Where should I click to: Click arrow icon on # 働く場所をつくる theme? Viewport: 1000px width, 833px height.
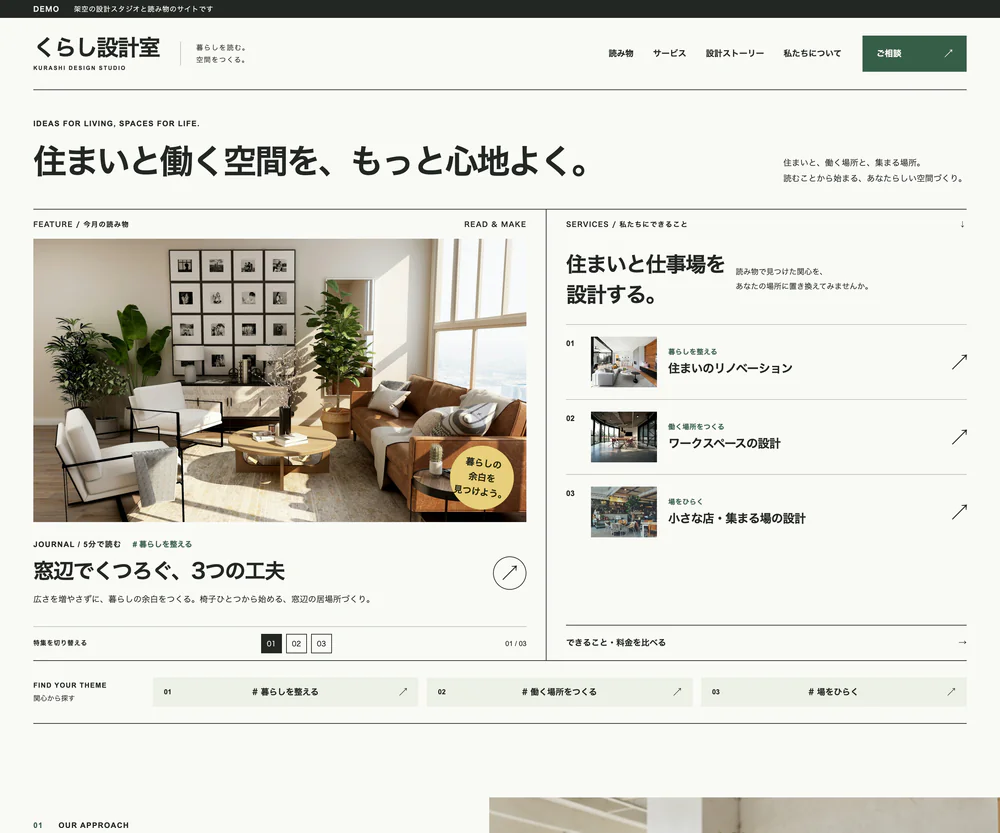pyautogui.click(x=677, y=691)
